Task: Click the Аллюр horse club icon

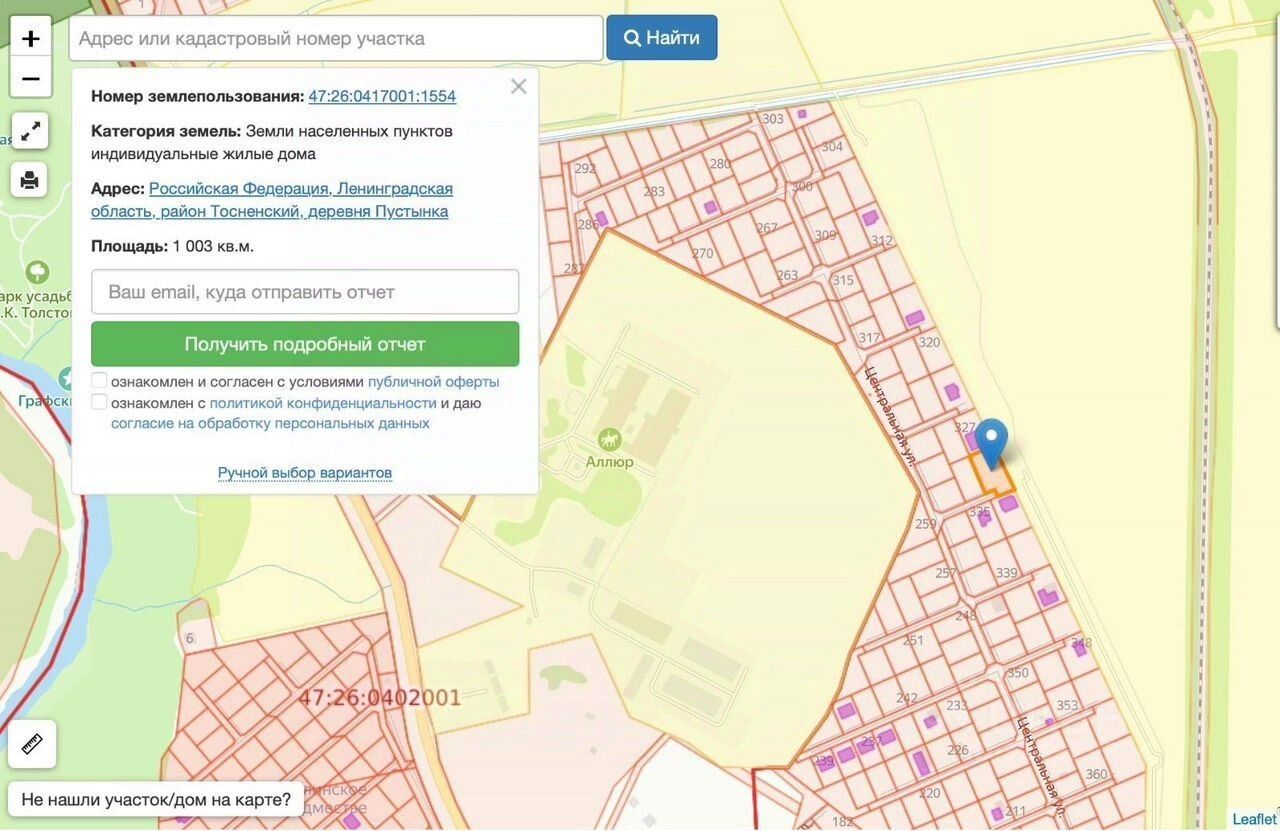Action: 609,439
